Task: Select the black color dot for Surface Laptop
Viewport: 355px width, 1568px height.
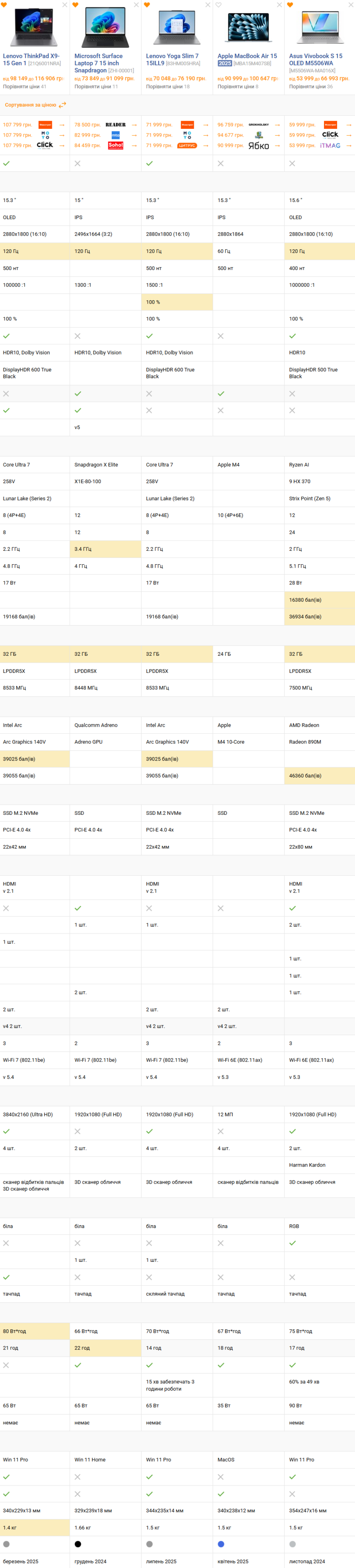Action: [x=78, y=1544]
